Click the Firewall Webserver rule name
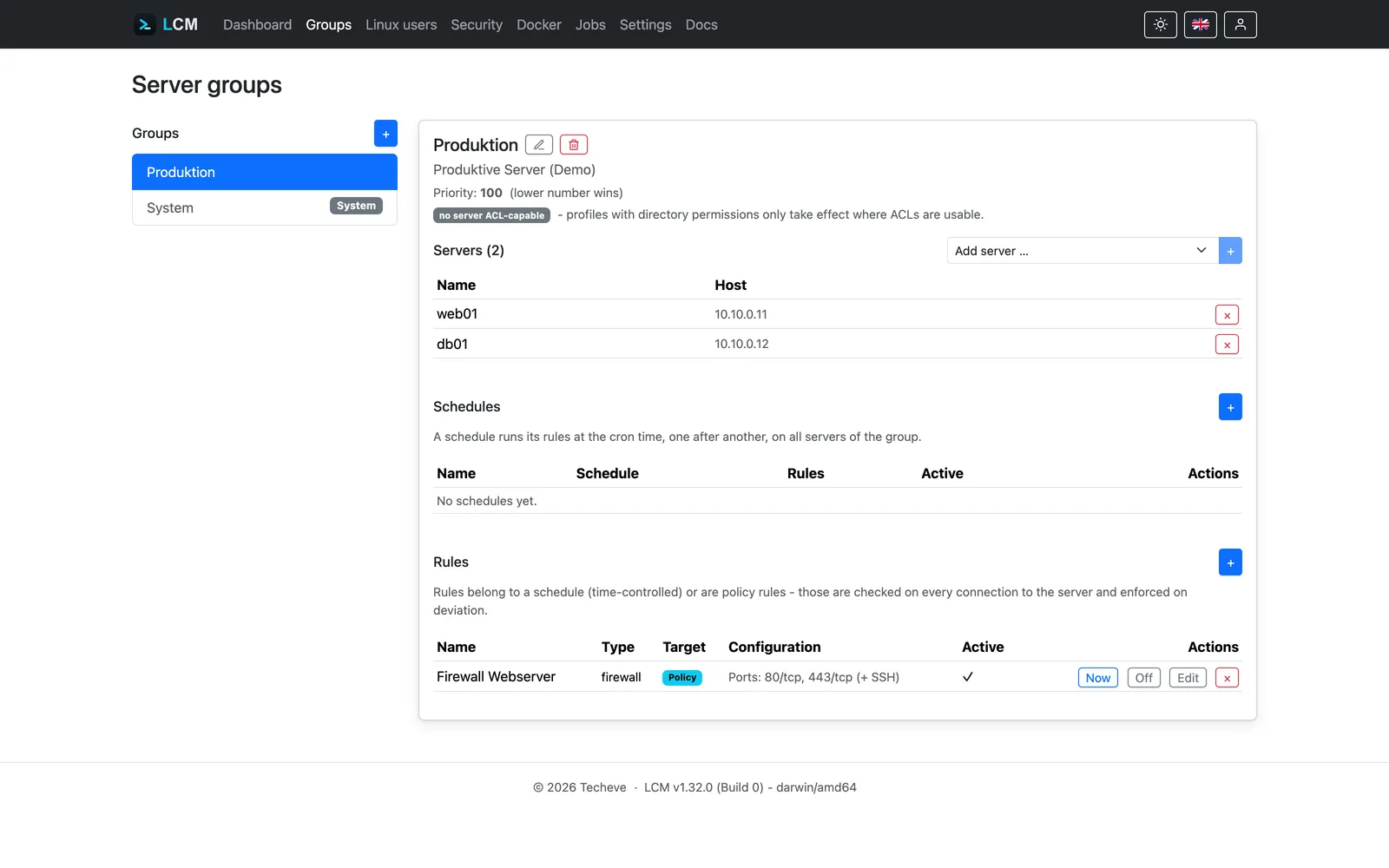1389x868 pixels. [x=496, y=677]
